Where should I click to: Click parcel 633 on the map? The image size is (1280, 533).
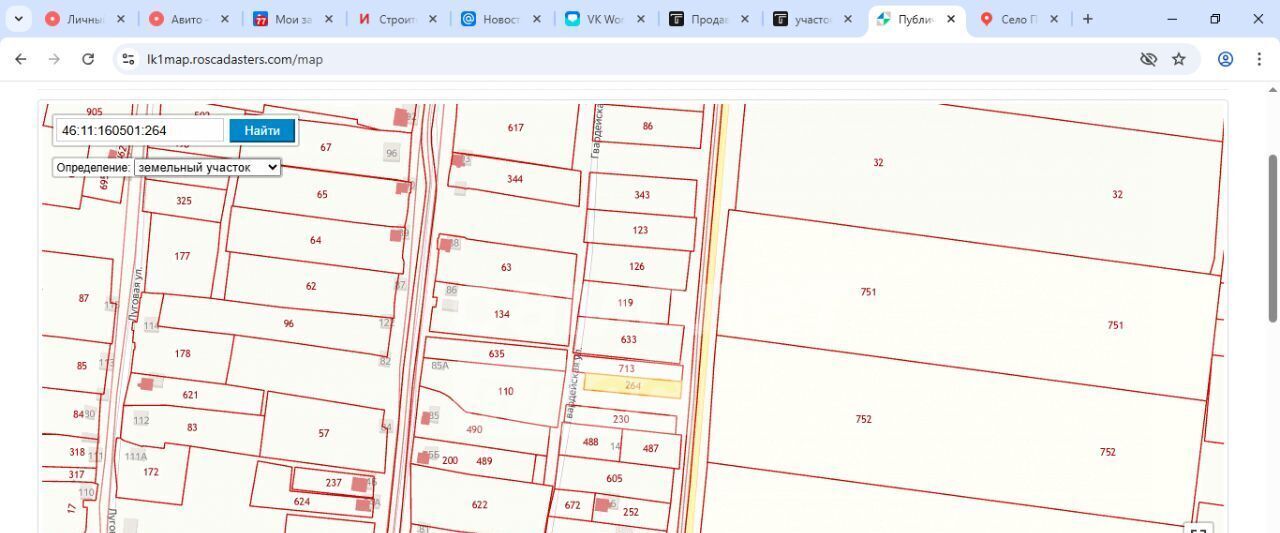pyautogui.click(x=628, y=340)
